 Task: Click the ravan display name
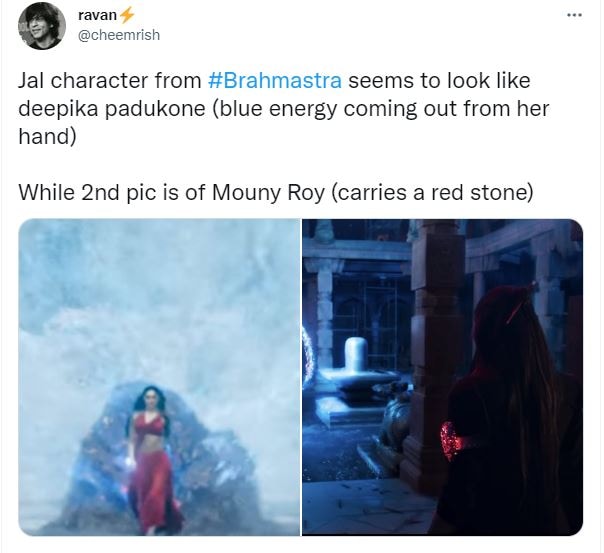pyautogui.click(x=97, y=15)
